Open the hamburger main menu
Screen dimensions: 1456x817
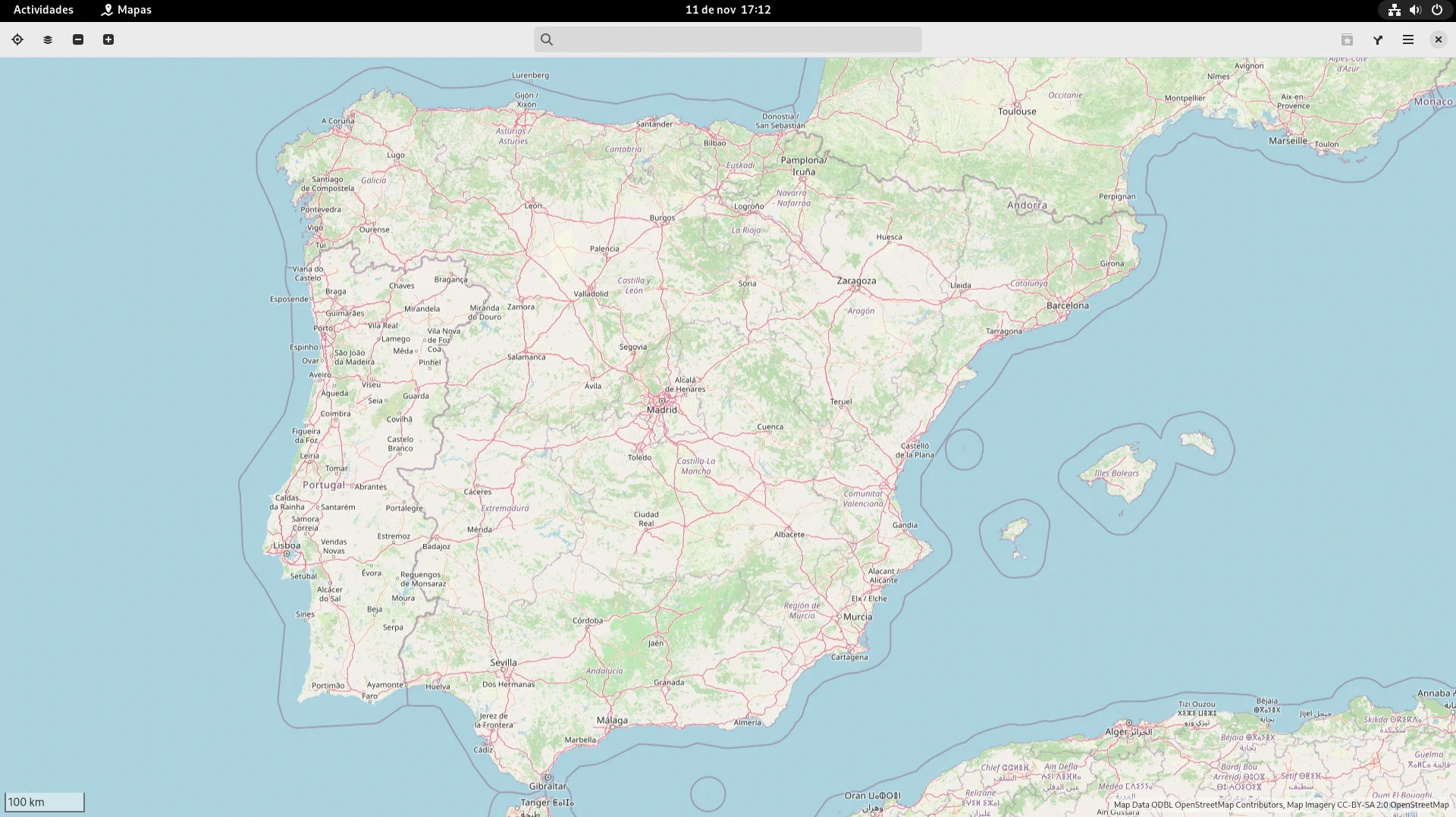click(x=1408, y=39)
